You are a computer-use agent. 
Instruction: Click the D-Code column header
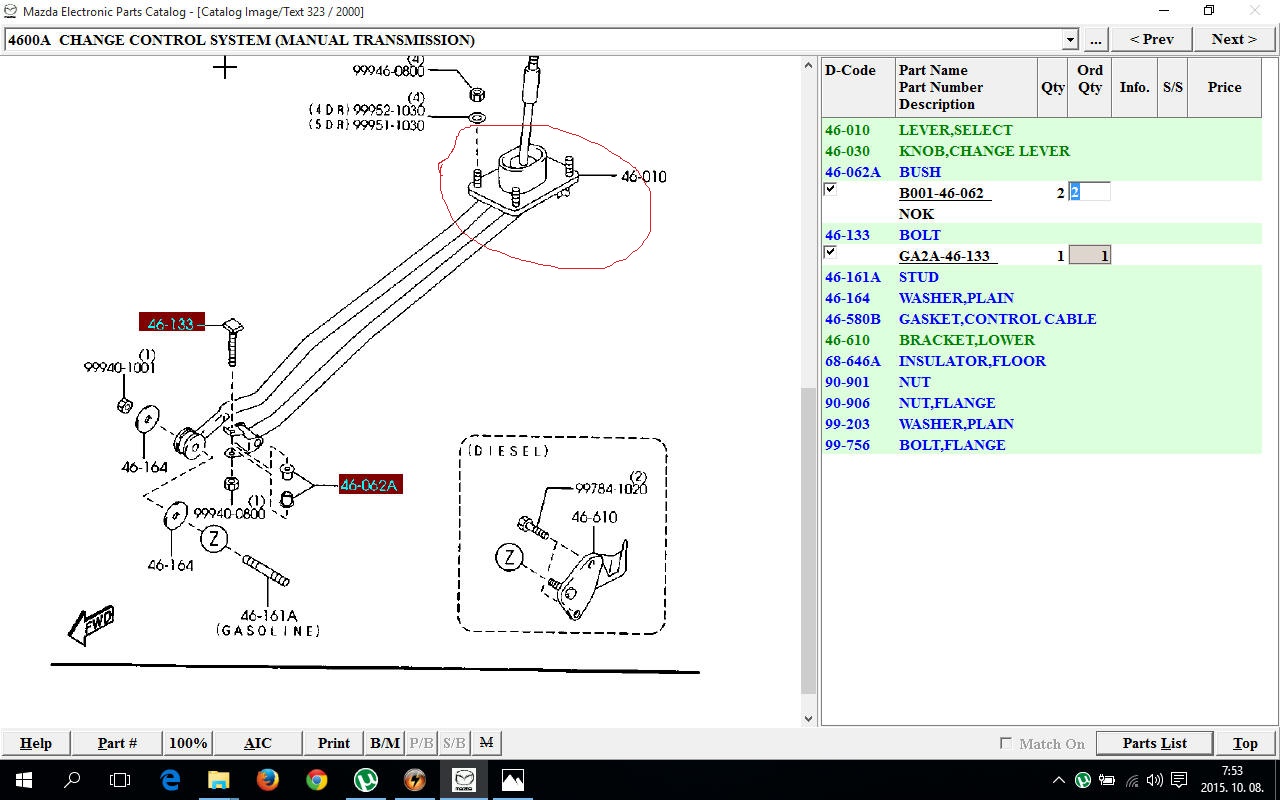[858, 87]
